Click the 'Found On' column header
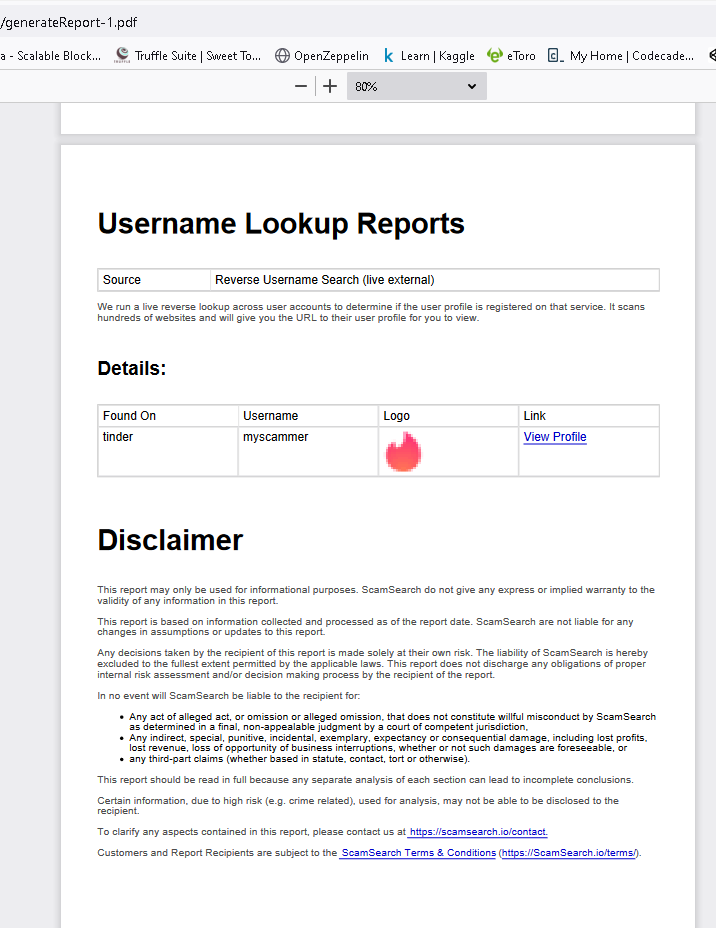 click(167, 415)
